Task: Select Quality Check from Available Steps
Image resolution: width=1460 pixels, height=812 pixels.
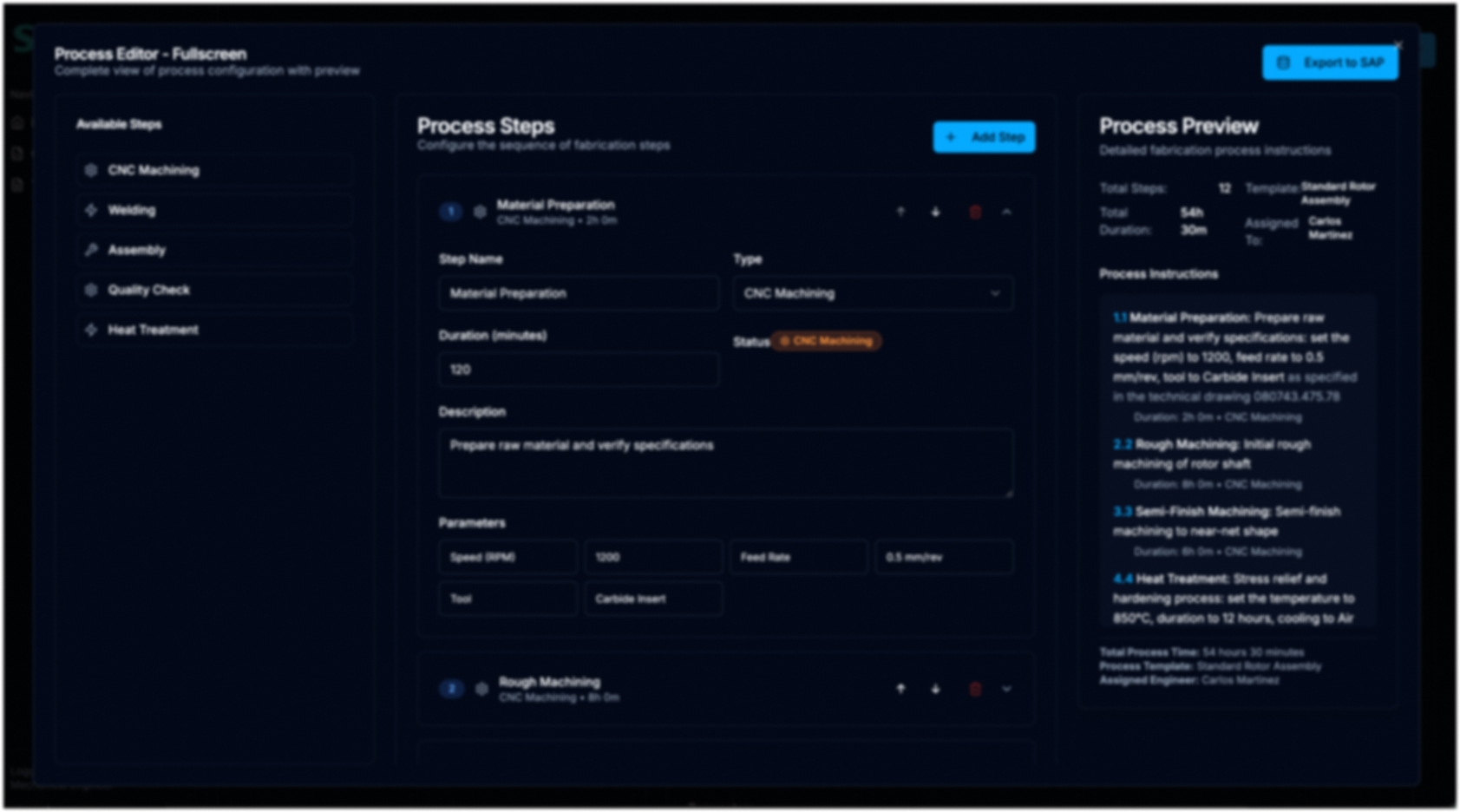Action: pos(214,290)
